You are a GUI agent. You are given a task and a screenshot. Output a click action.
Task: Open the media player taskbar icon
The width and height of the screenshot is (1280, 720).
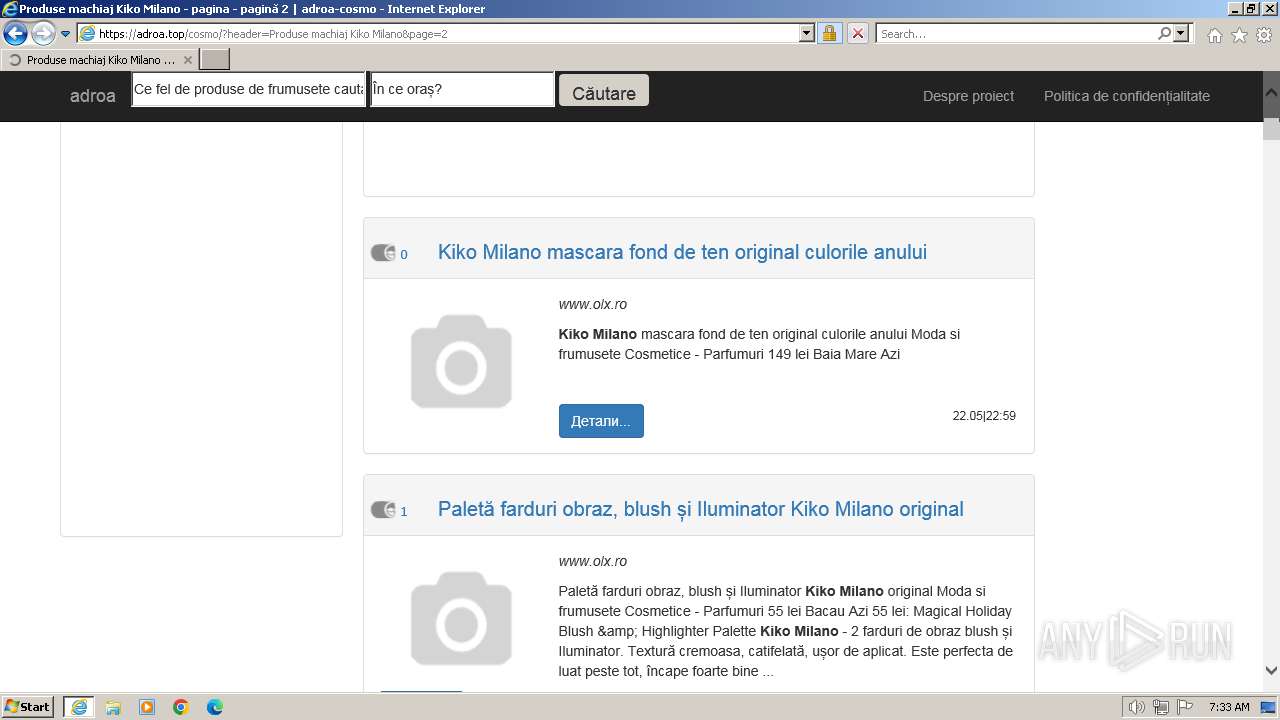(x=147, y=707)
